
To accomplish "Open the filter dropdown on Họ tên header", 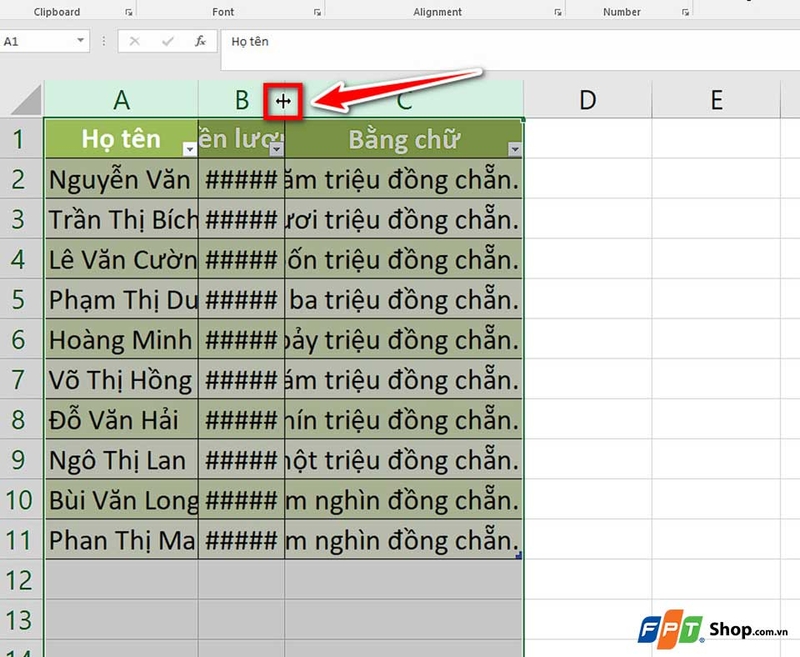I will 187,148.
